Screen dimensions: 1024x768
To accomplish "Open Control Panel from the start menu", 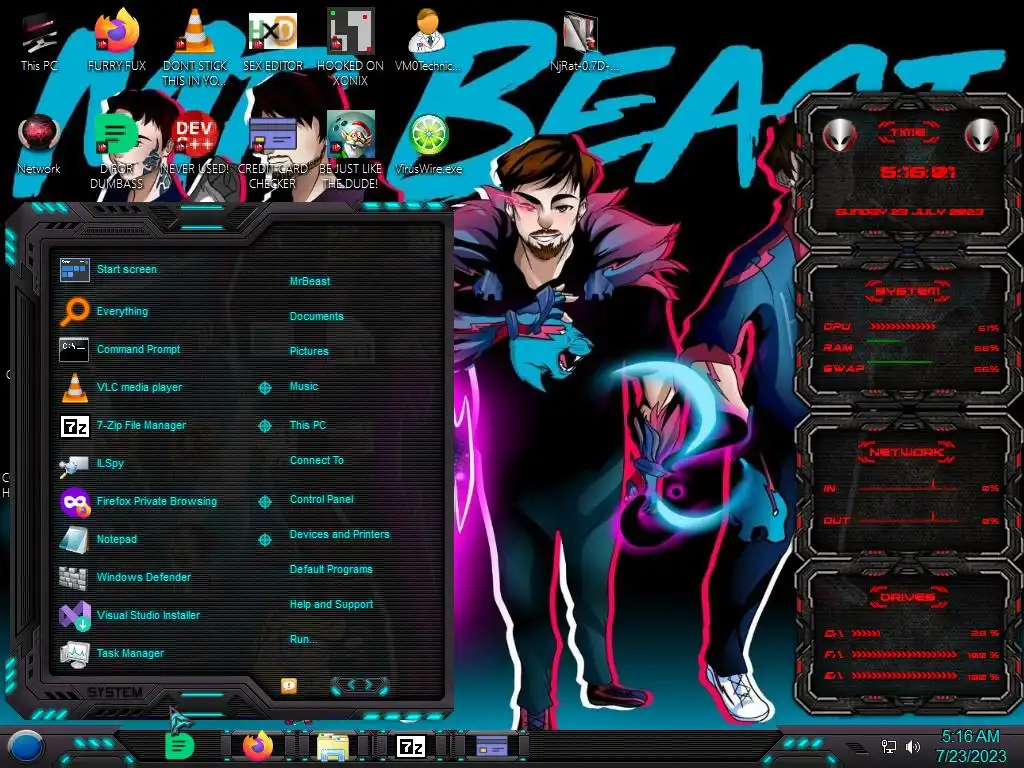I will [x=321, y=500].
